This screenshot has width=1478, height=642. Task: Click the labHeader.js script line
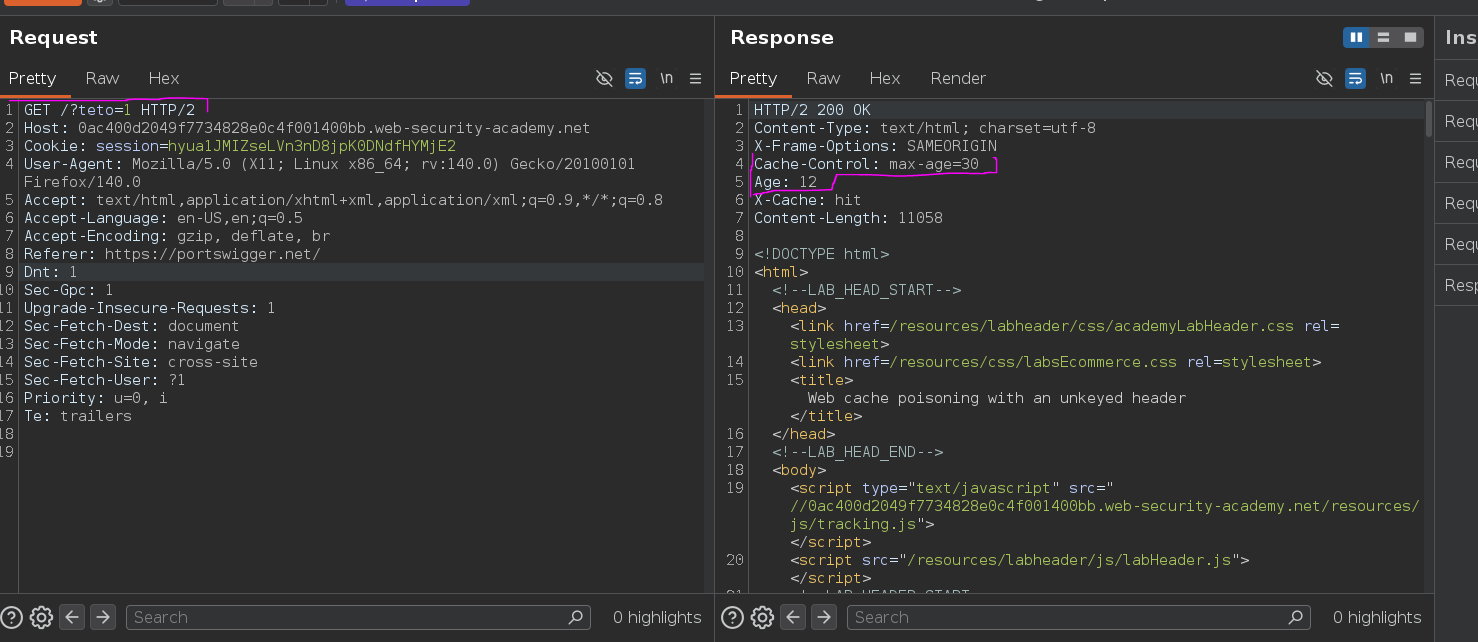pos(1019,560)
